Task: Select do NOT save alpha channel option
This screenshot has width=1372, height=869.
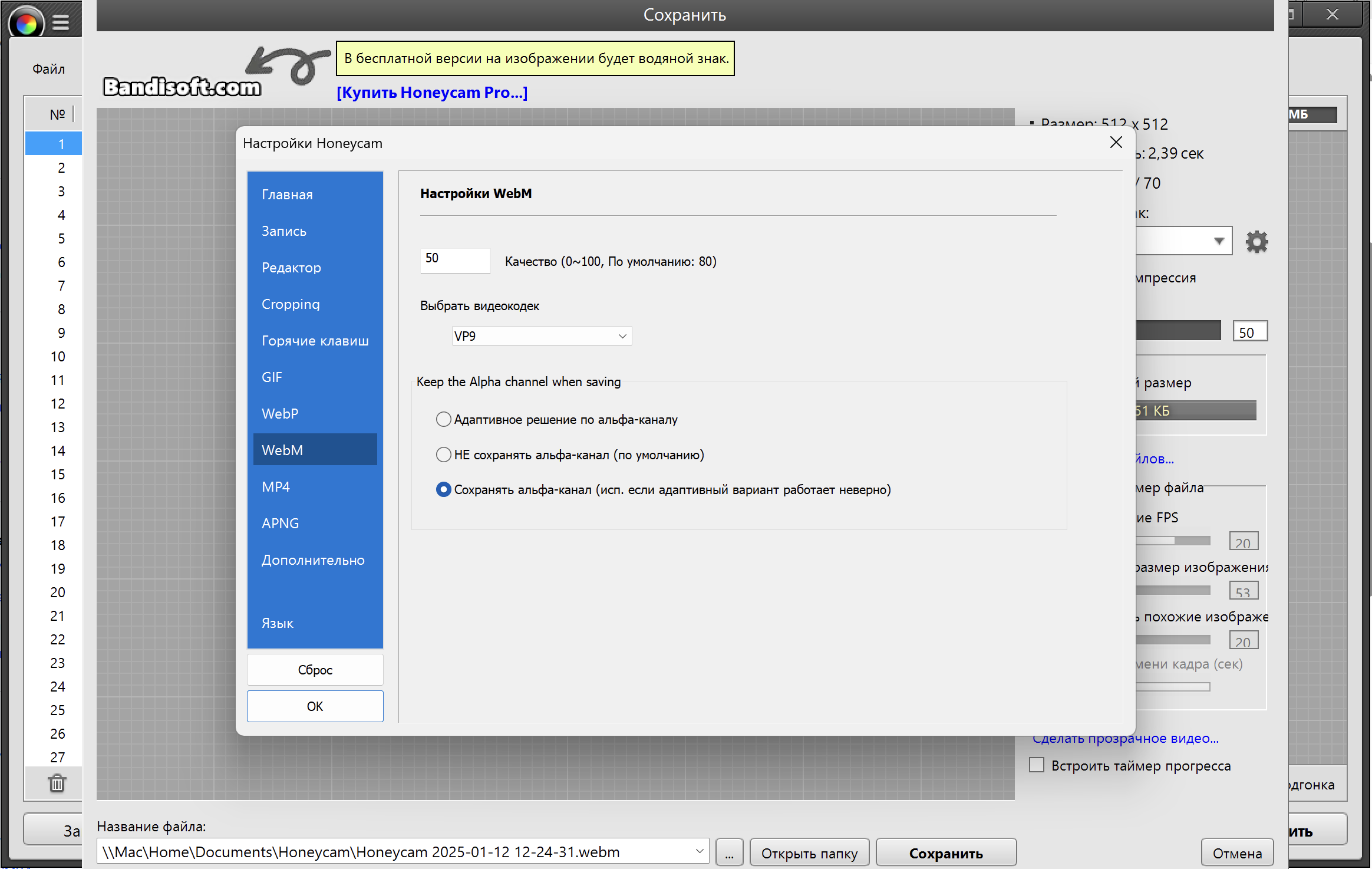Action: click(x=444, y=455)
